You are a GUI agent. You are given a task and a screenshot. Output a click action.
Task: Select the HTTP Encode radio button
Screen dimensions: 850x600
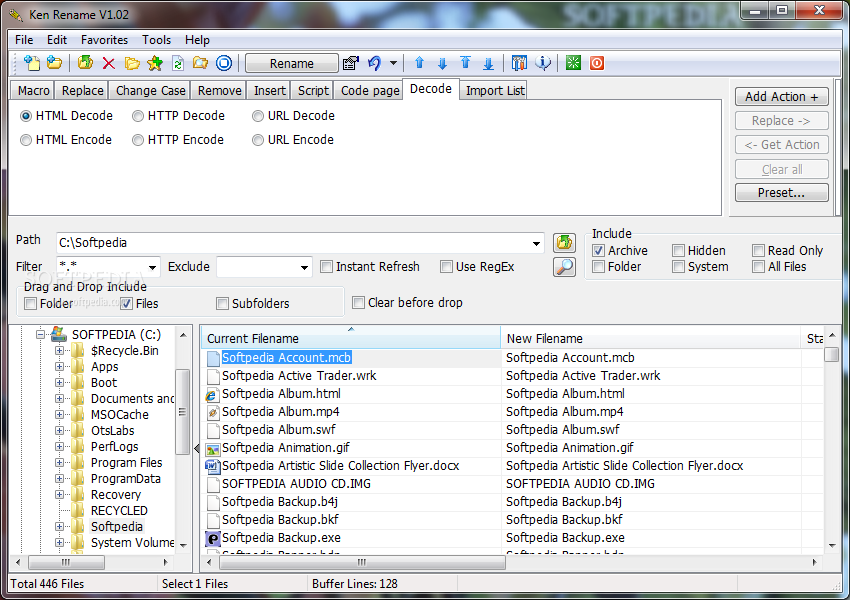point(138,140)
